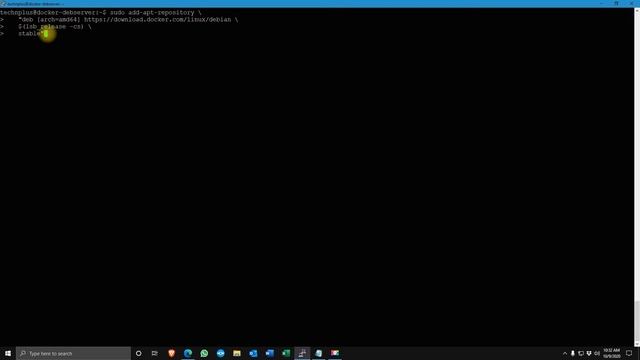
Task: Open Task View from the taskbar
Action: tap(155, 353)
